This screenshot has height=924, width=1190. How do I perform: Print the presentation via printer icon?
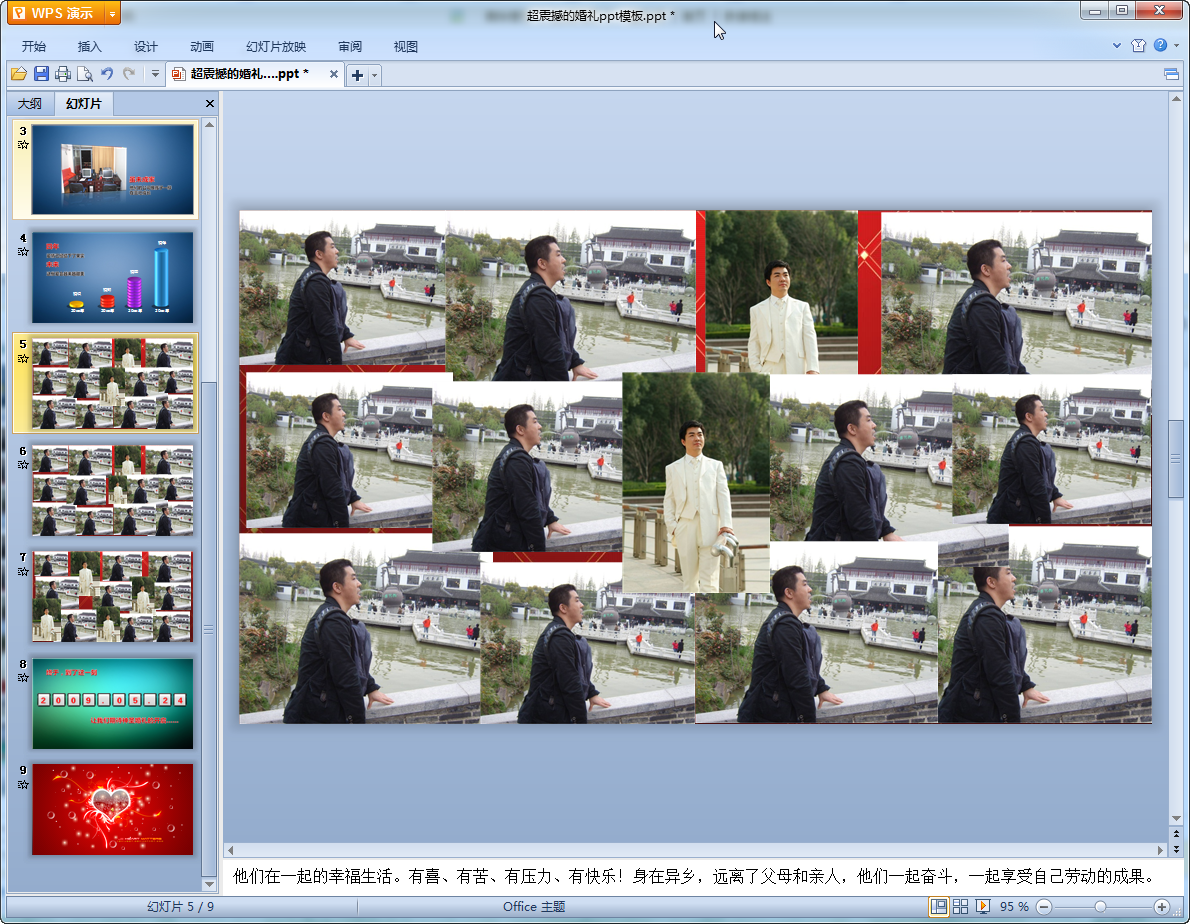[x=63, y=74]
